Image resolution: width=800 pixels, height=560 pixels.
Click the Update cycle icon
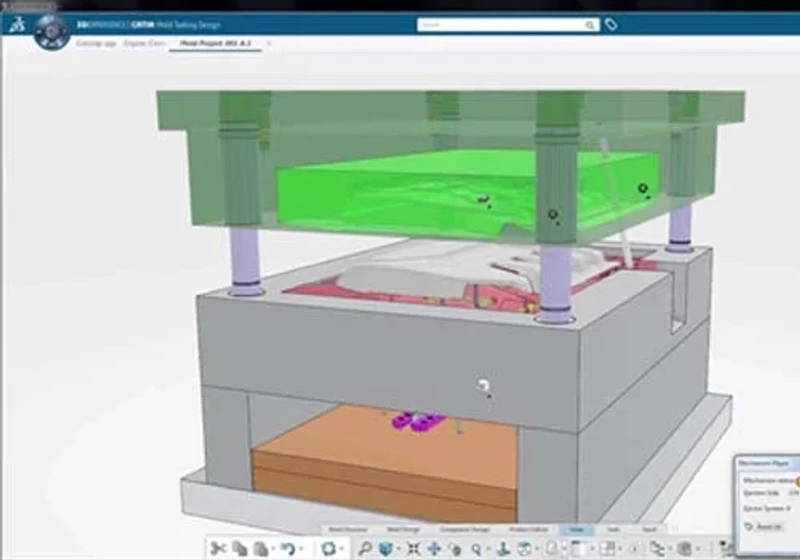point(329,549)
